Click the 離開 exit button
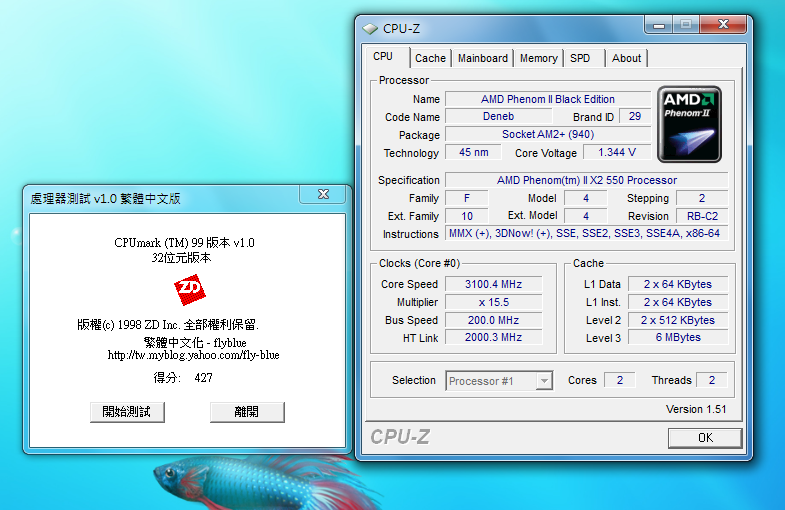Viewport: 785px width, 510px height. click(x=247, y=412)
